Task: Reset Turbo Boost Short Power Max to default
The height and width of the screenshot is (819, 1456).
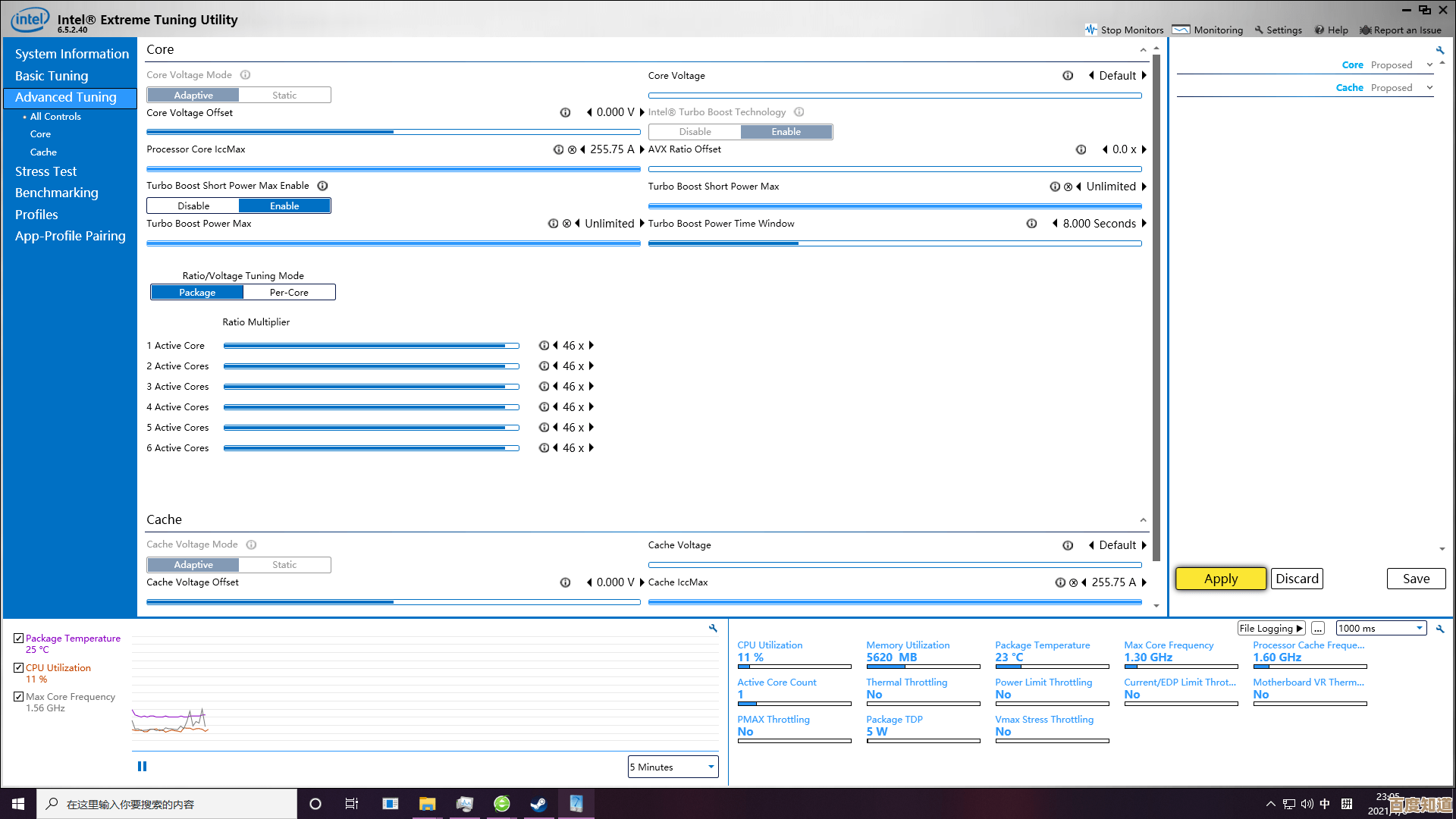Action: pyautogui.click(x=1068, y=187)
